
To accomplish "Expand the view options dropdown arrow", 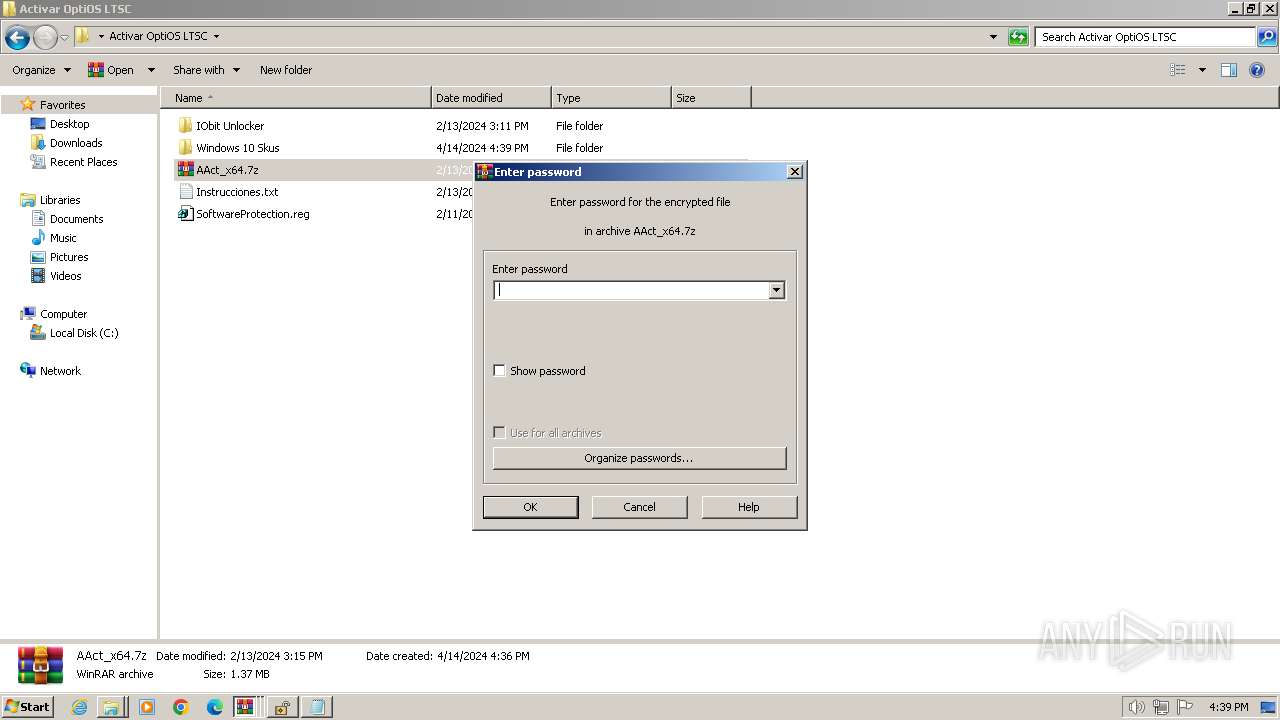I will coord(1202,70).
